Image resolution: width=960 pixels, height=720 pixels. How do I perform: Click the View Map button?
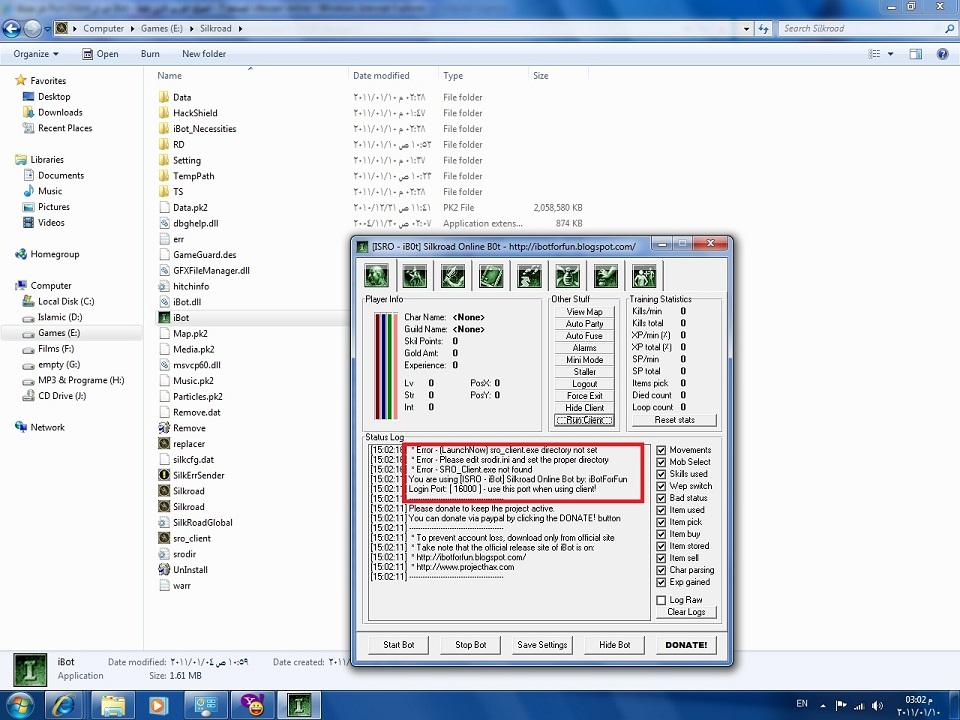(584, 312)
